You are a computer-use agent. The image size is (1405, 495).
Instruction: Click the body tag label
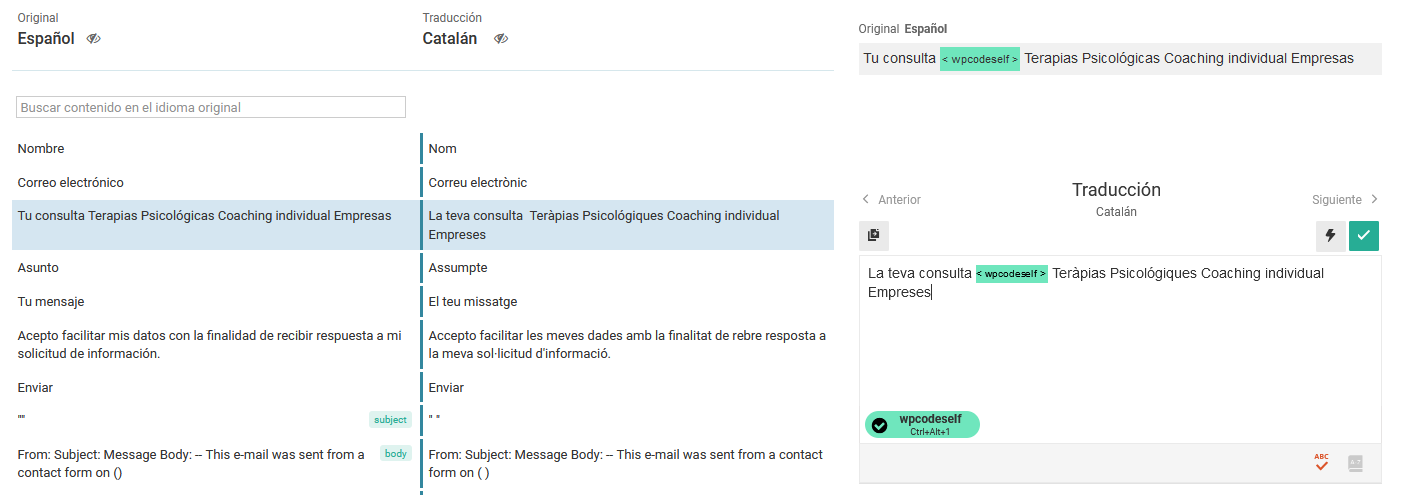click(x=396, y=454)
